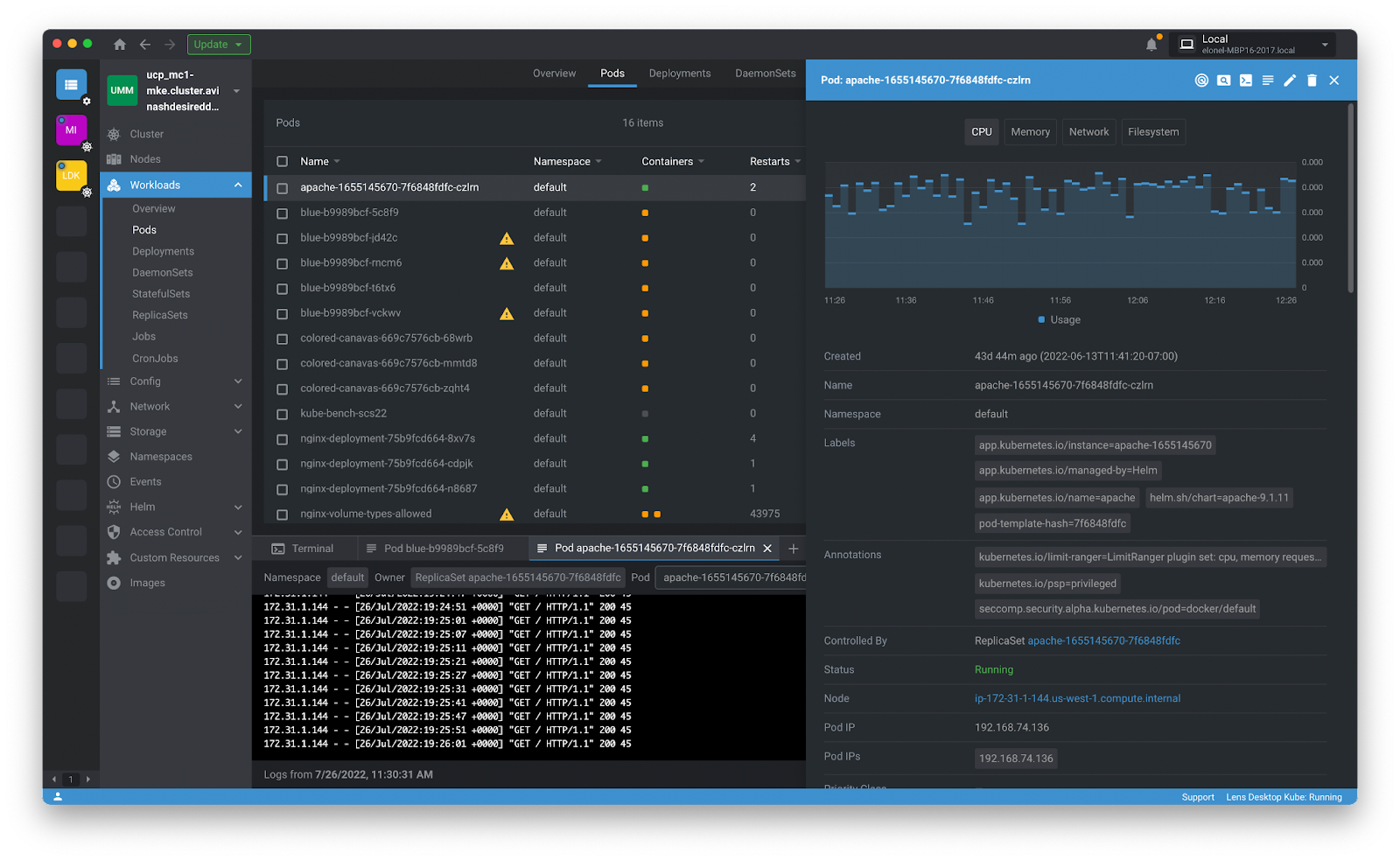Show the Memory metrics tab

1030,132
